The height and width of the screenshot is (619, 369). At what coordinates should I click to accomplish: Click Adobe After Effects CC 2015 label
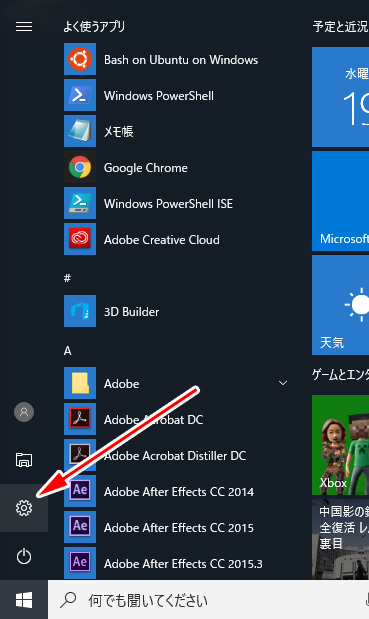click(179, 527)
